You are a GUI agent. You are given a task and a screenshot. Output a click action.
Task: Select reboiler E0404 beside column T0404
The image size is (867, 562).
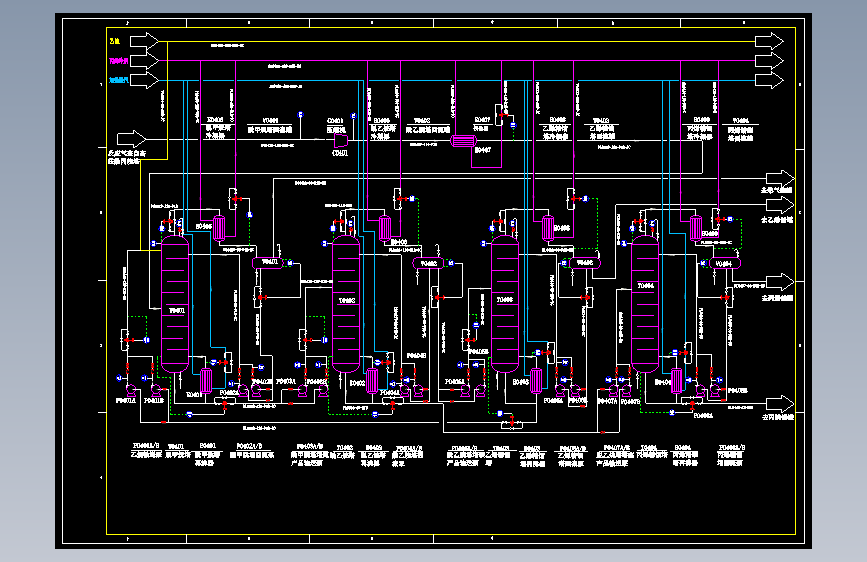[677, 381]
